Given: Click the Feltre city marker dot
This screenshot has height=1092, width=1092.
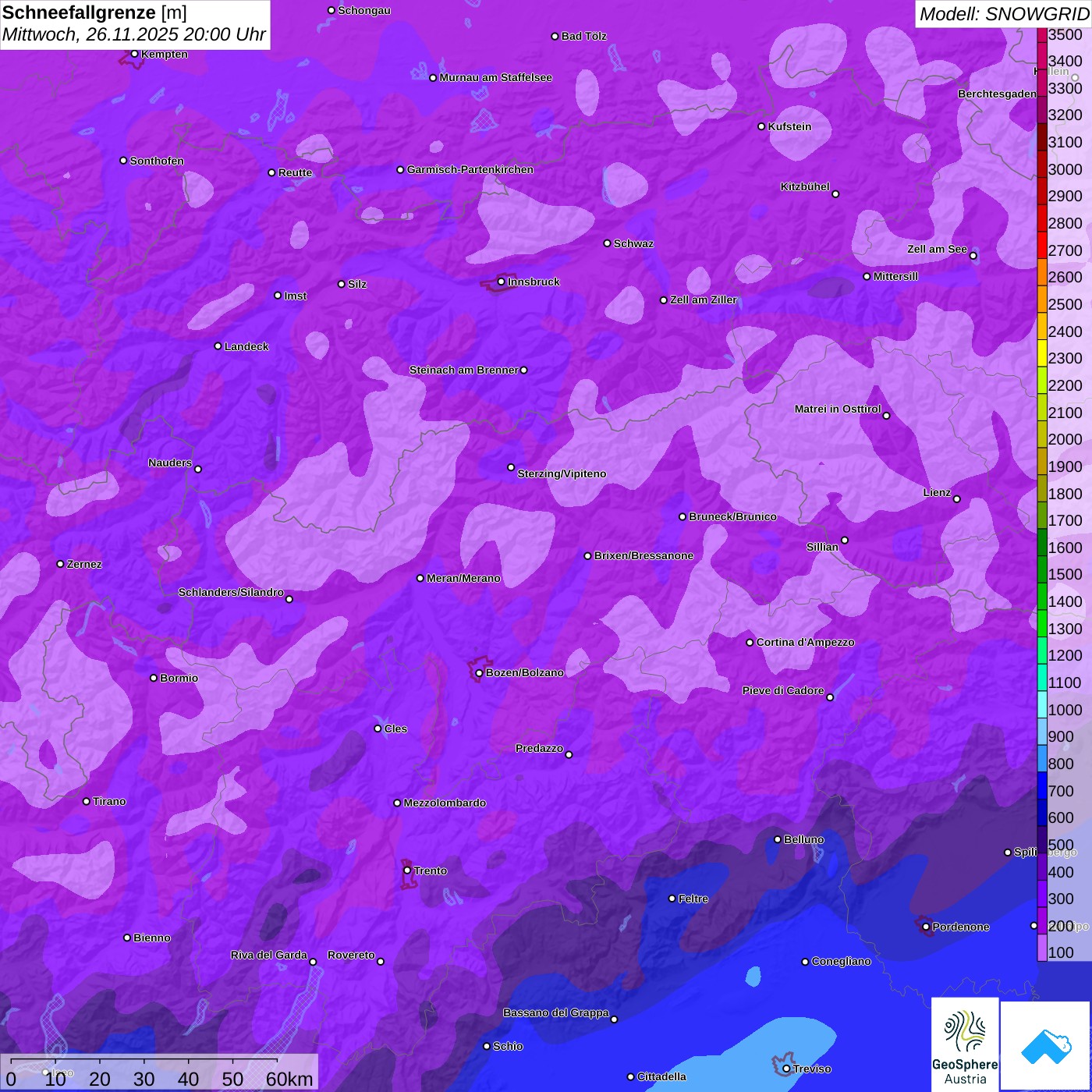Looking at the screenshot, I should coord(672,899).
